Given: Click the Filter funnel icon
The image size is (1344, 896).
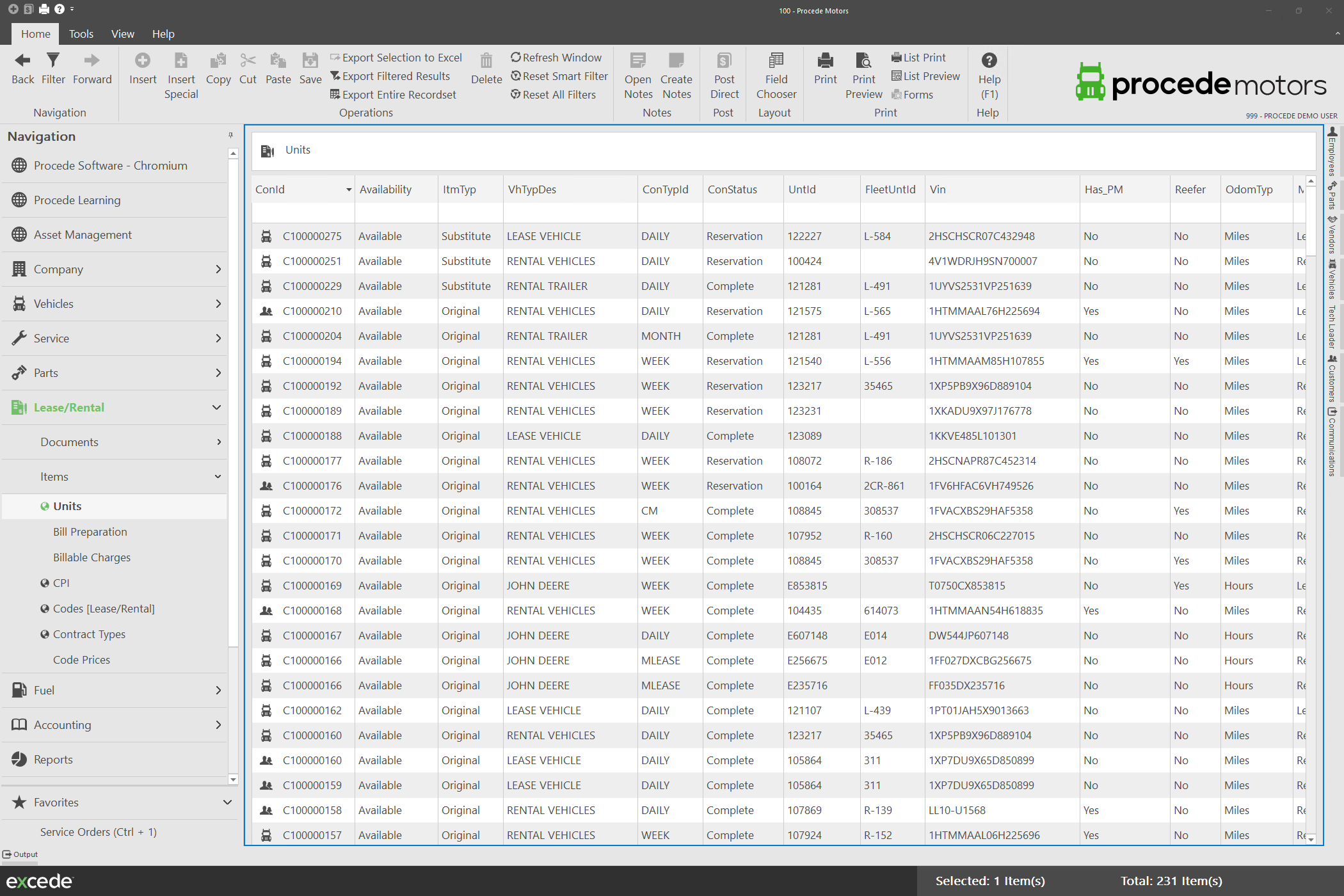Looking at the screenshot, I should click(53, 61).
